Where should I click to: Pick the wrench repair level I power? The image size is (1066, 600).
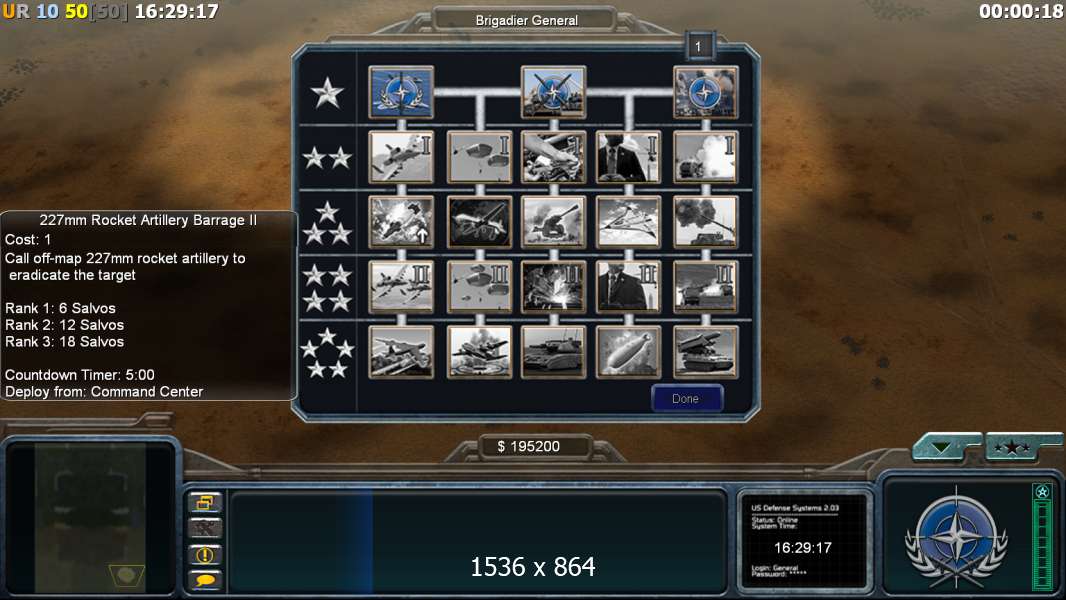[553, 158]
